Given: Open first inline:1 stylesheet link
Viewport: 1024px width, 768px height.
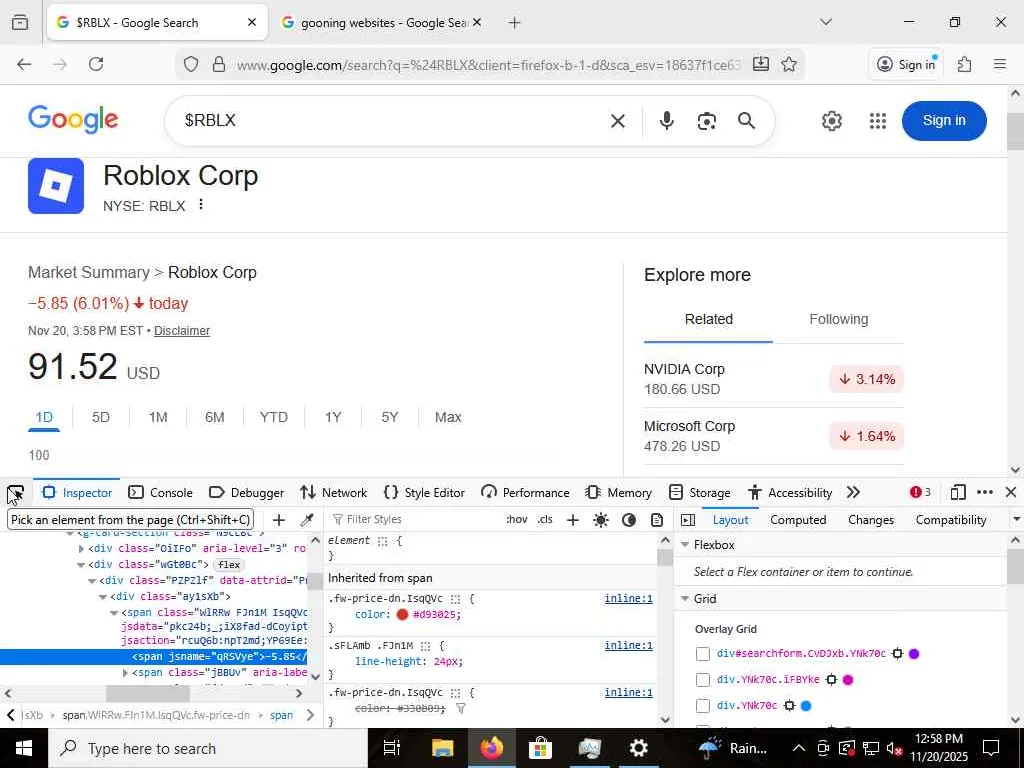Looking at the screenshot, I should coord(628,599).
